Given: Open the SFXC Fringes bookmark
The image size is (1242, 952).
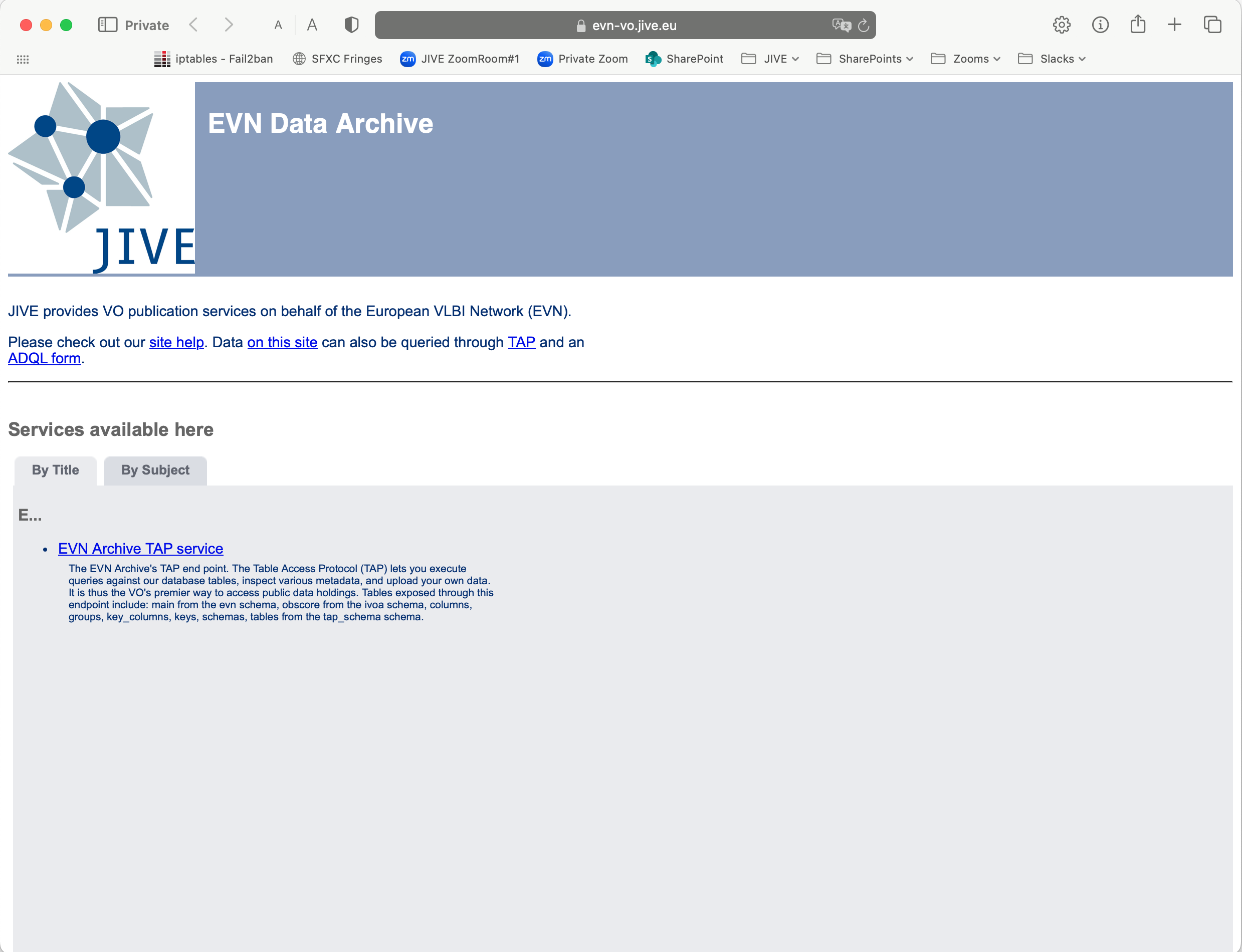Looking at the screenshot, I should click(x=337, y=59).
